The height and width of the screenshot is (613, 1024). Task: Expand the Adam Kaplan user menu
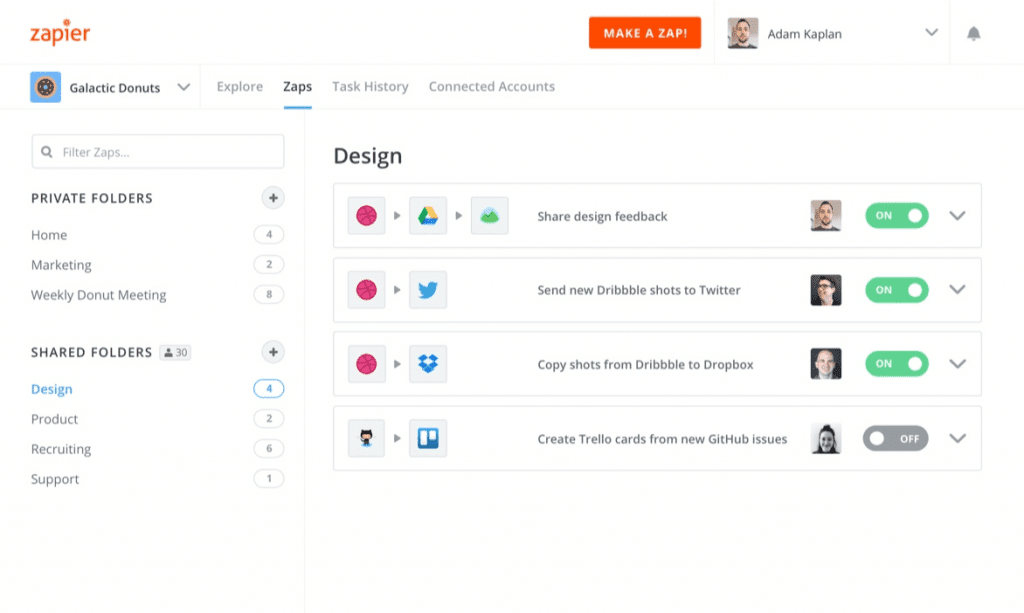point(932,31)
